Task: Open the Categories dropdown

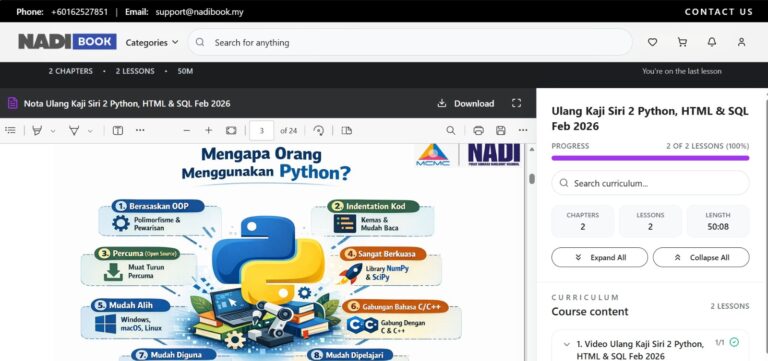Action: tap(152, 43)
